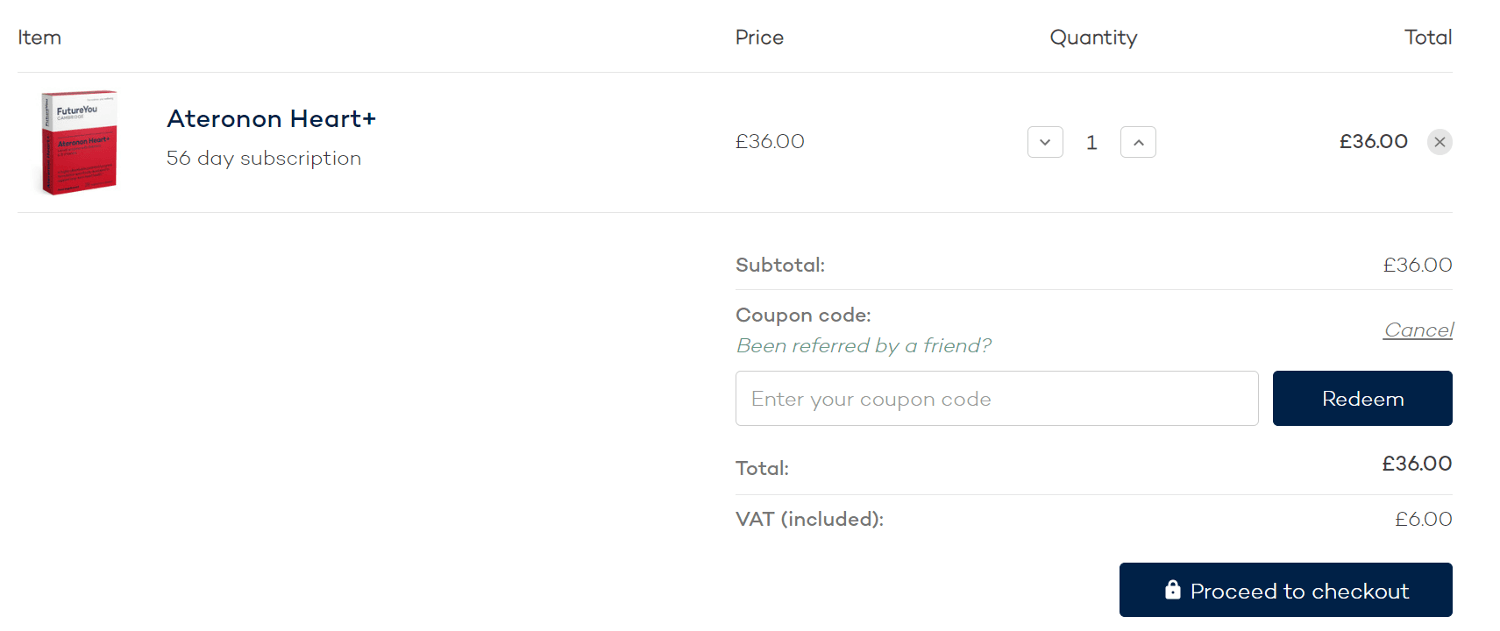Viewport: 1500px width, 631px height.
Task: Redeem the entered coupon code
Action: point(1362,398)
